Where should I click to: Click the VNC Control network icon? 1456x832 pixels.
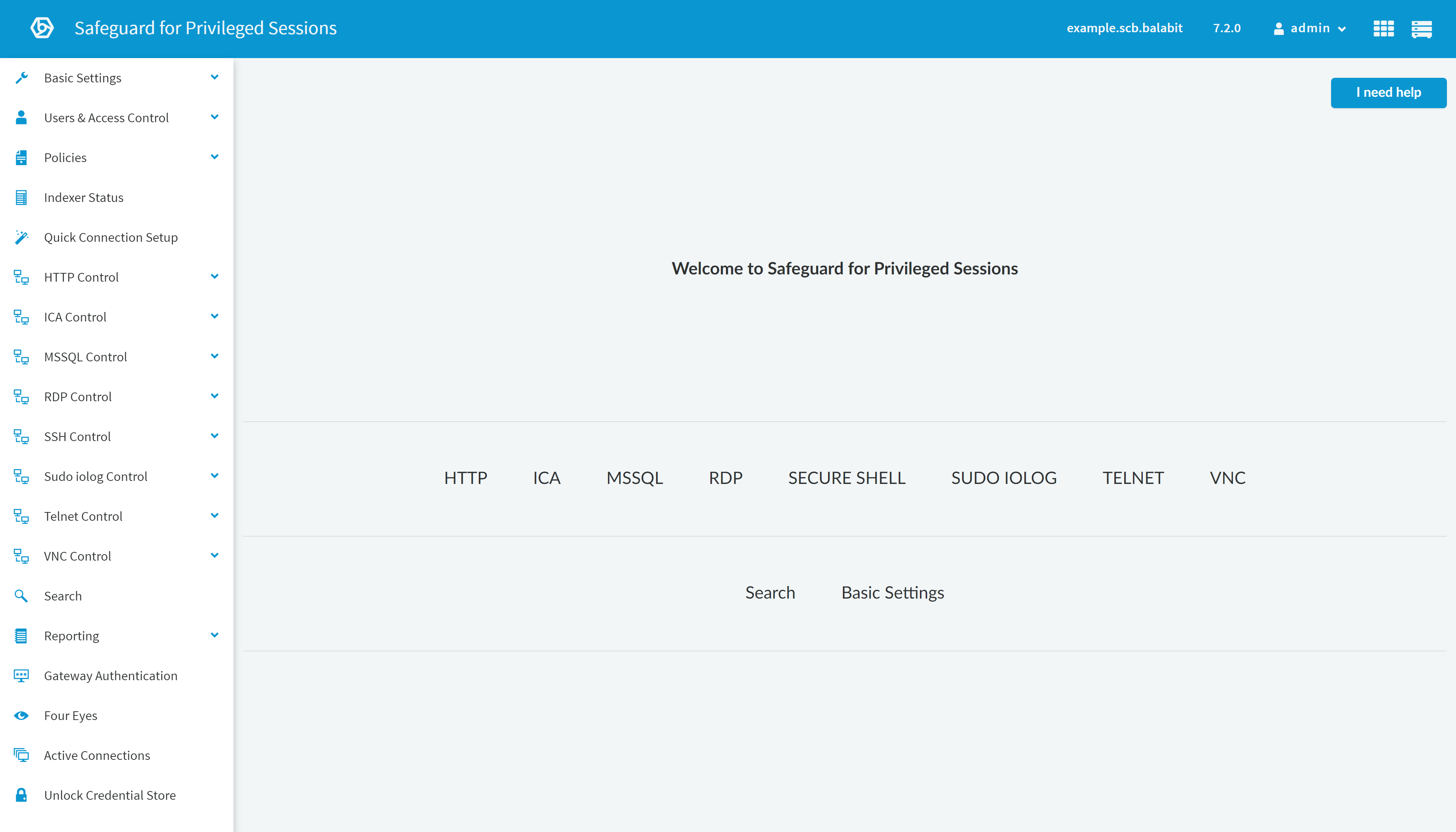coord(21,556)
